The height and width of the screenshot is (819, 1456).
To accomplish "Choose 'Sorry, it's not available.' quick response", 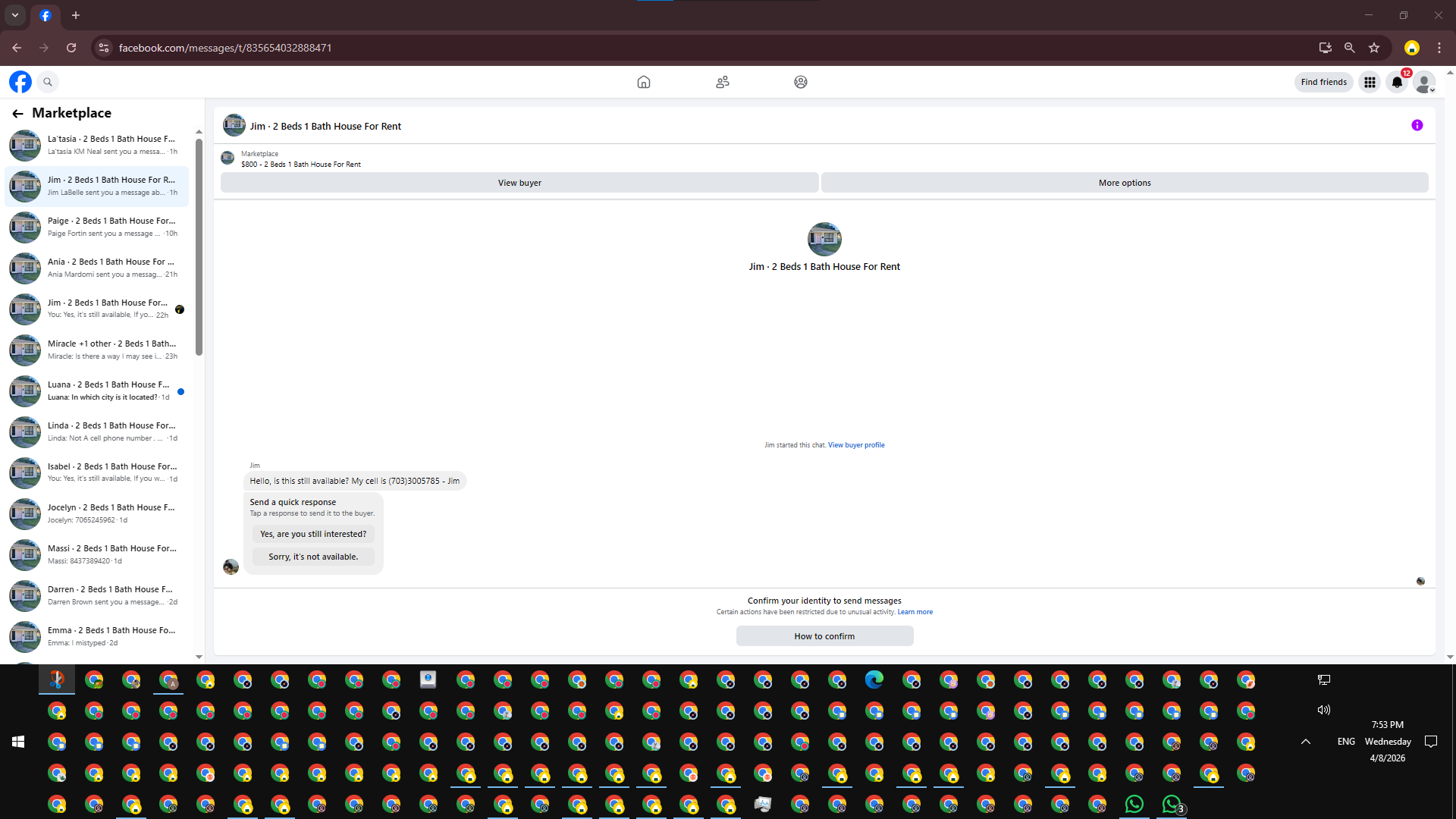I will [x=313, y=557].
